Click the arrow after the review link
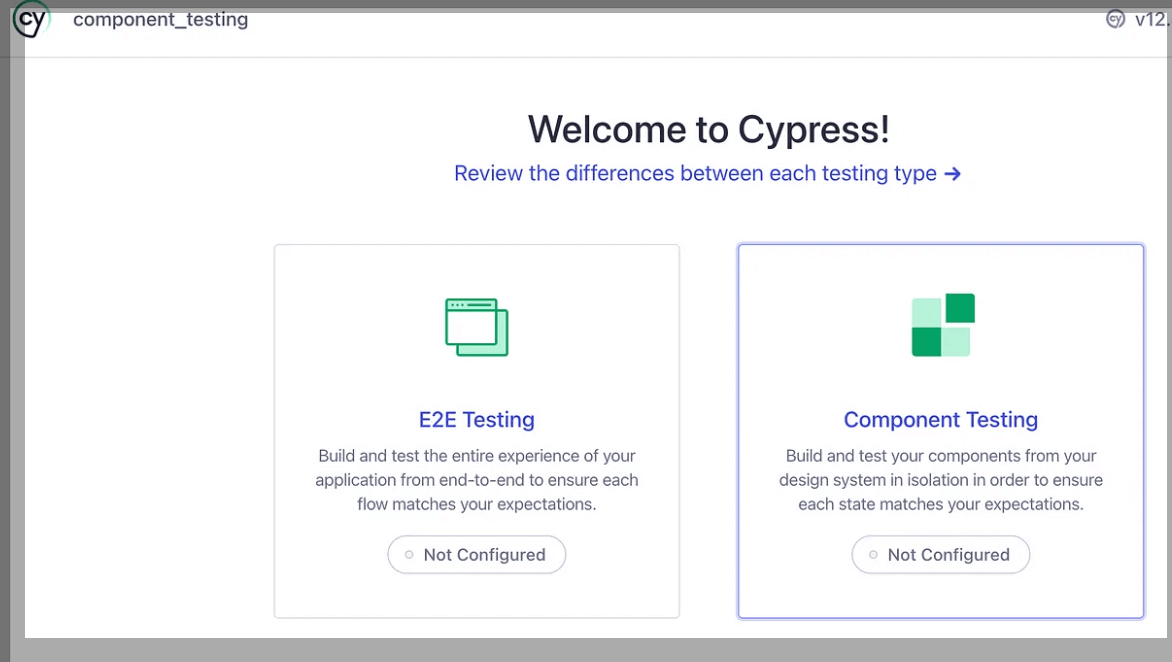 tap(952, 174)
